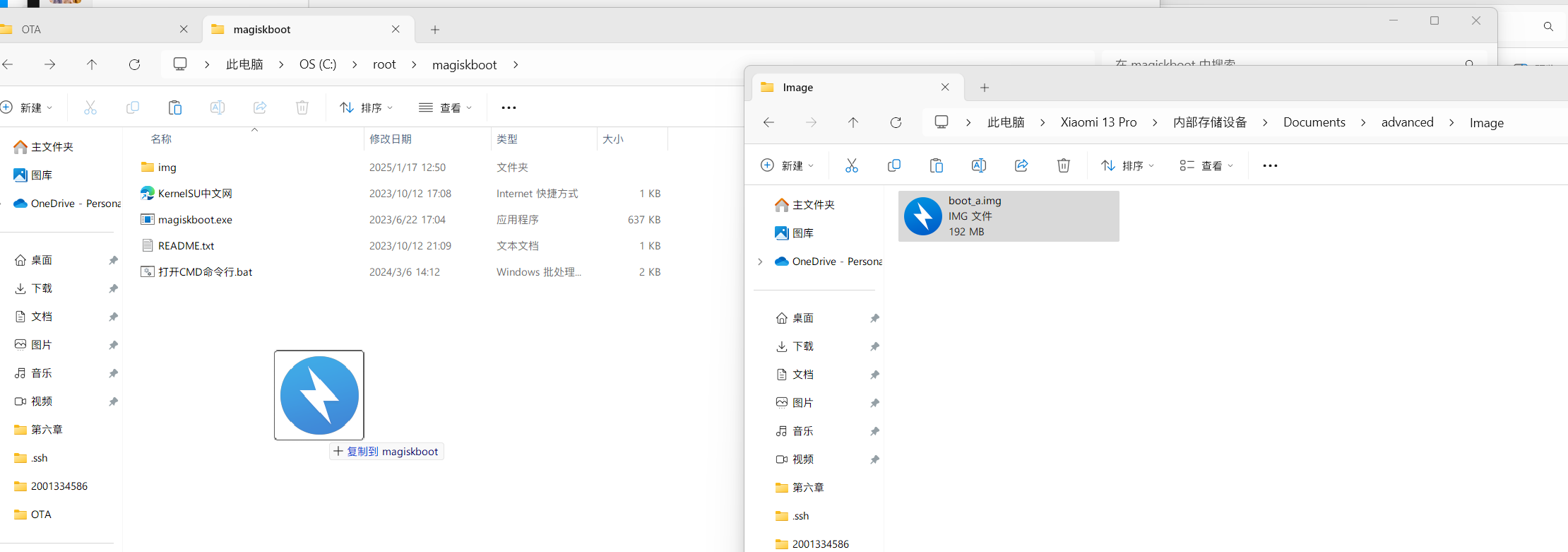The width and height of the screenshot is (1568, 552).
Task: Refresh the magiskboot folder view
Action: coord(134,64)
